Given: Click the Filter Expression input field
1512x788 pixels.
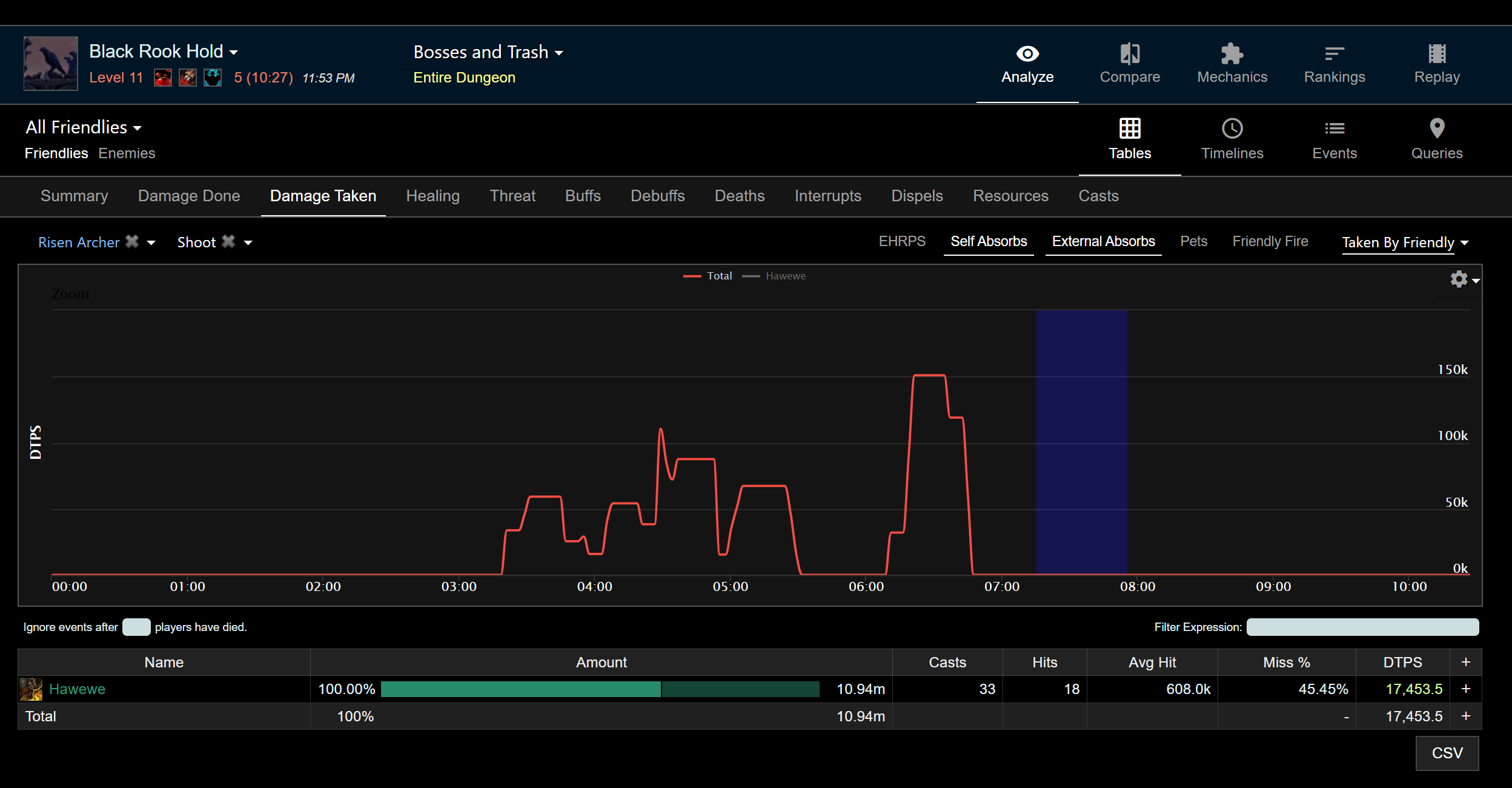Looking at the screenshot, I should point(1362,627).
